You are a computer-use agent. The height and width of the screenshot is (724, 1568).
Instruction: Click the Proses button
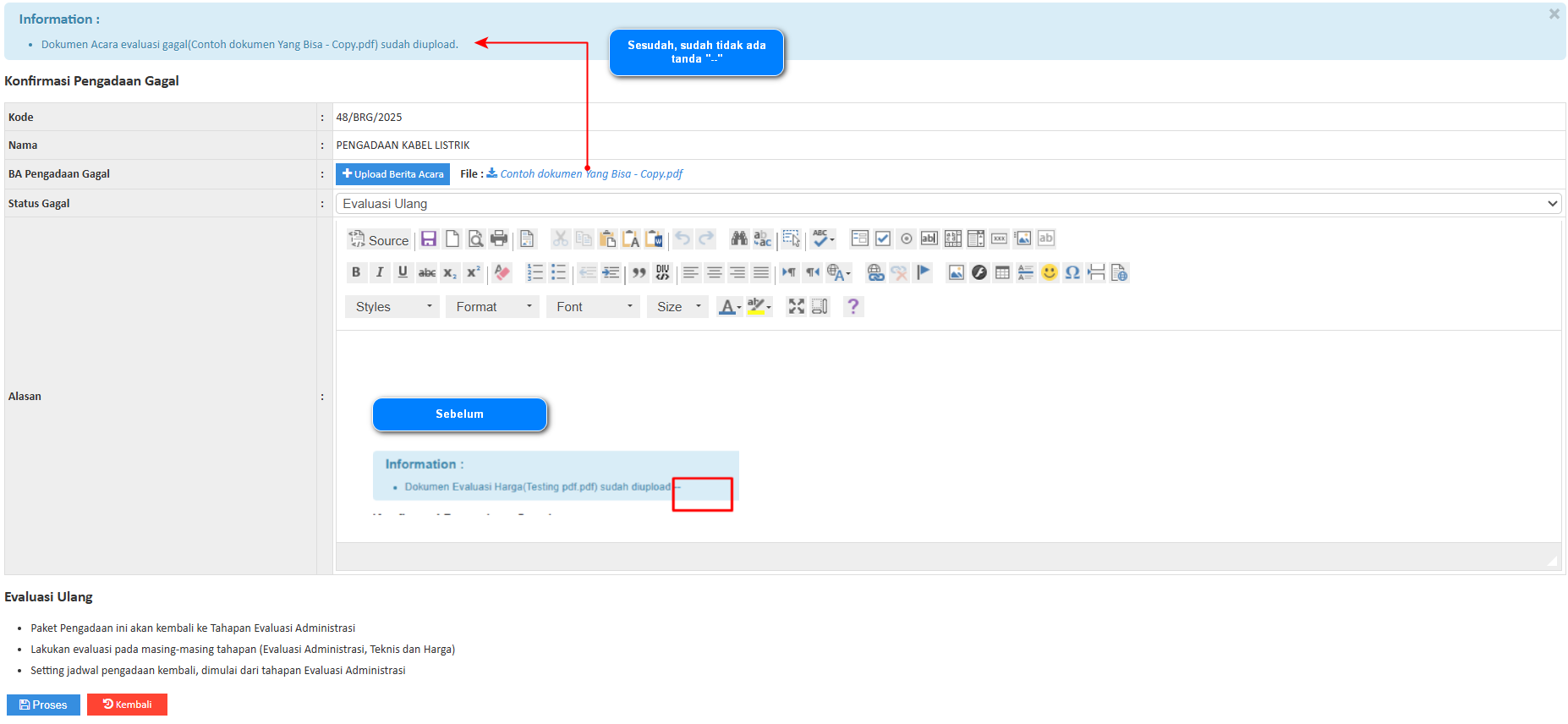point(43,705)
